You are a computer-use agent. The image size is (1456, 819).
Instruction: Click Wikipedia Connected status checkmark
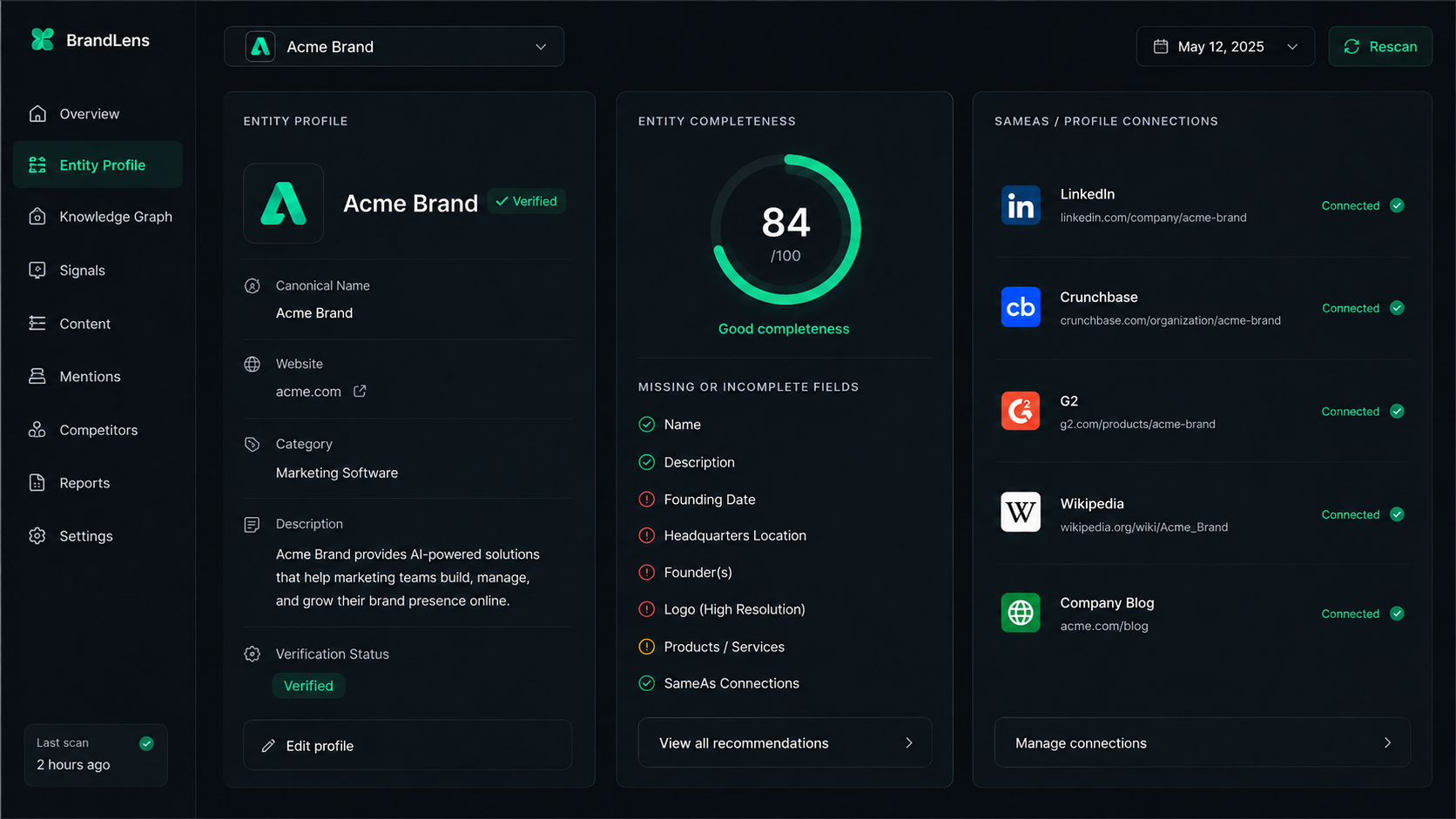click(x=1397, y=514)
